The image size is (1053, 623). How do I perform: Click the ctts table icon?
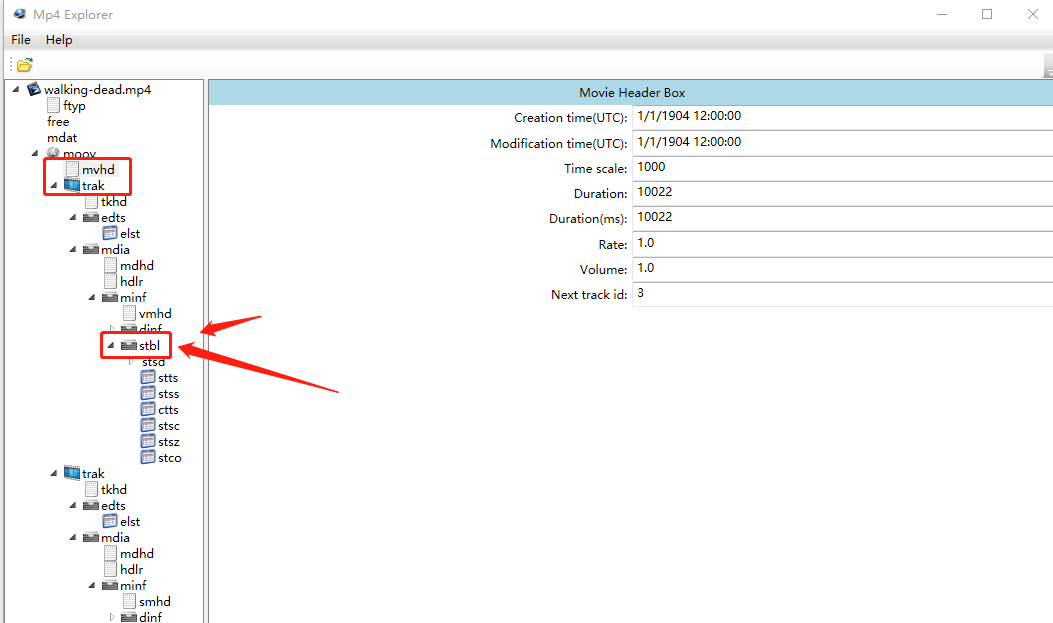tap(149, 410)
